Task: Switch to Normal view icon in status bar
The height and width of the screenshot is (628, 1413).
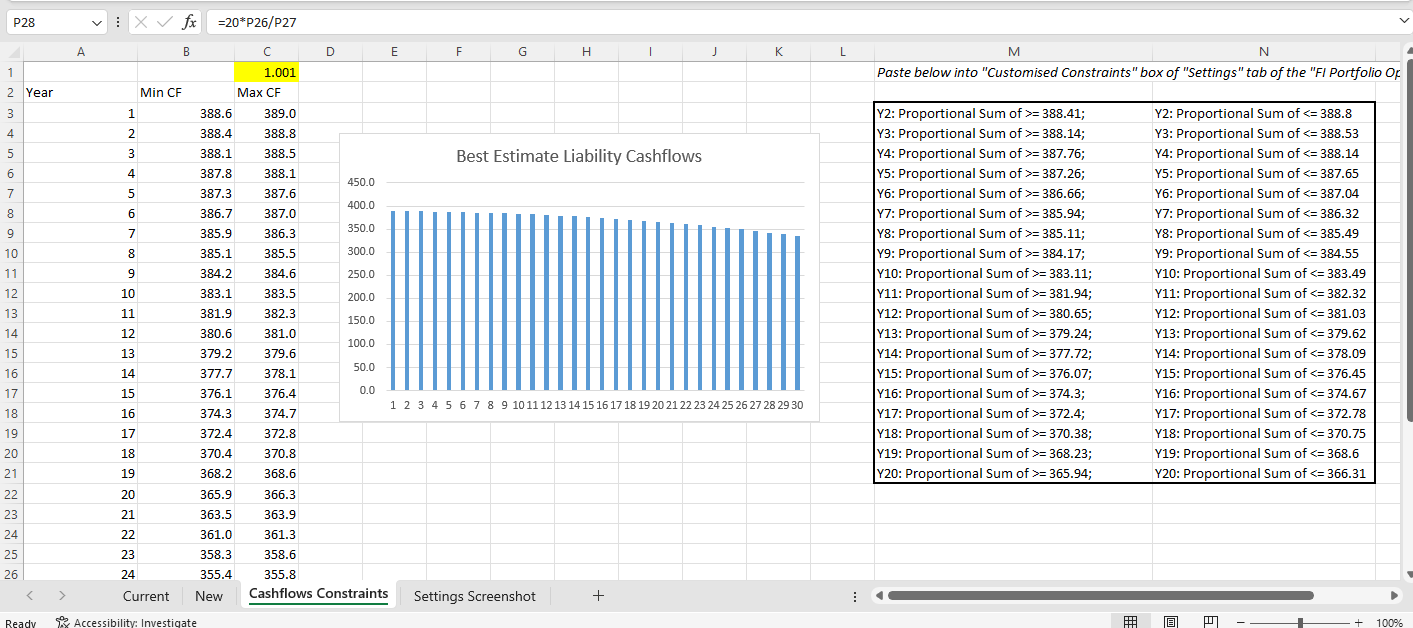Action: tap(1131, 622)
